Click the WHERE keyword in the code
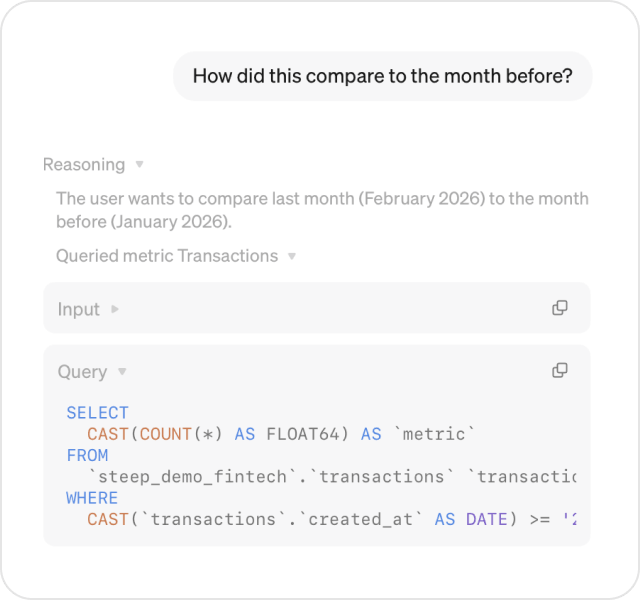Image resolution: width=640 pixels, height=600 pixels. coord(92,498)
